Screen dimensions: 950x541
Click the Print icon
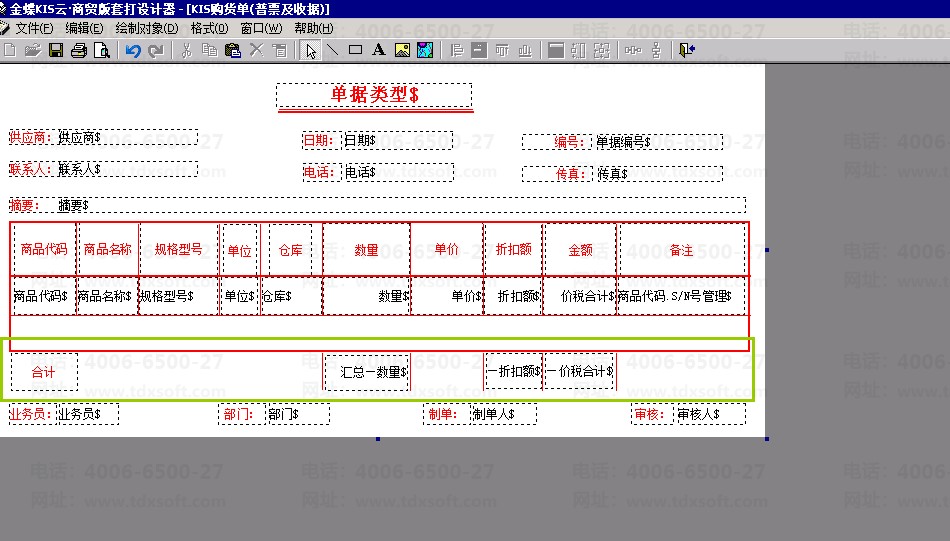pos(79,50)
